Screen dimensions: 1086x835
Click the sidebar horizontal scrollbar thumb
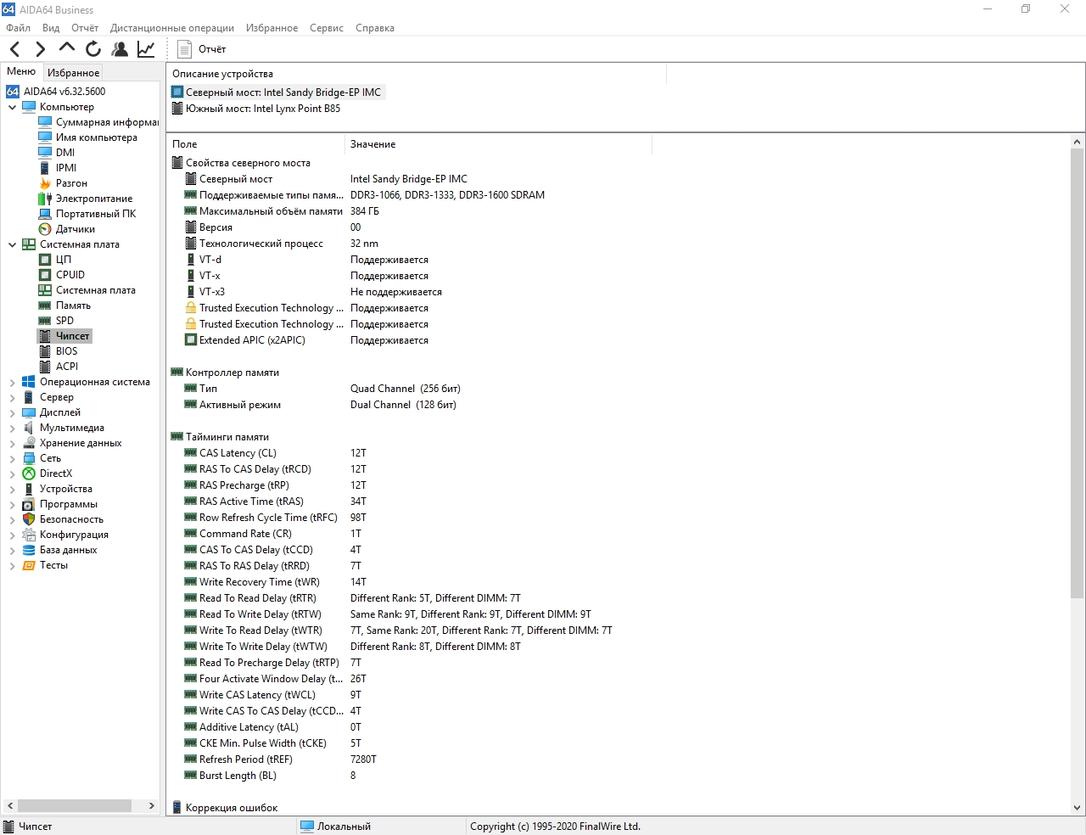click(74, 806)
